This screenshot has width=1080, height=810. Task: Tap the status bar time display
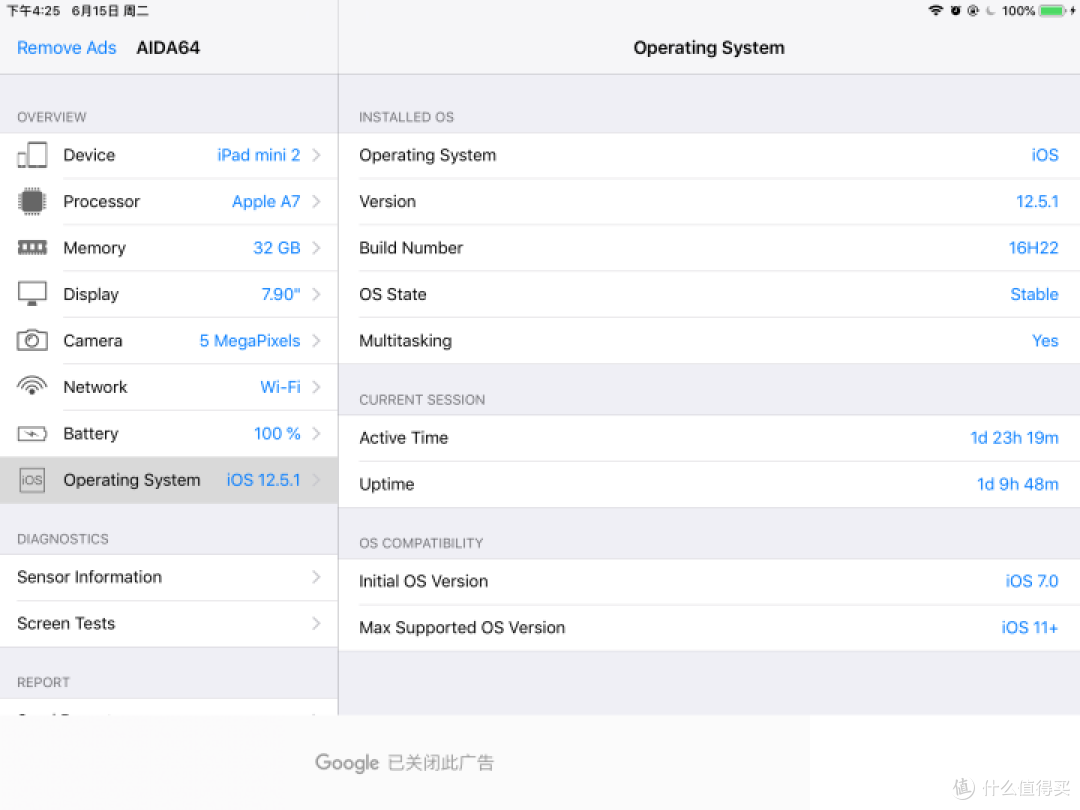33,11
